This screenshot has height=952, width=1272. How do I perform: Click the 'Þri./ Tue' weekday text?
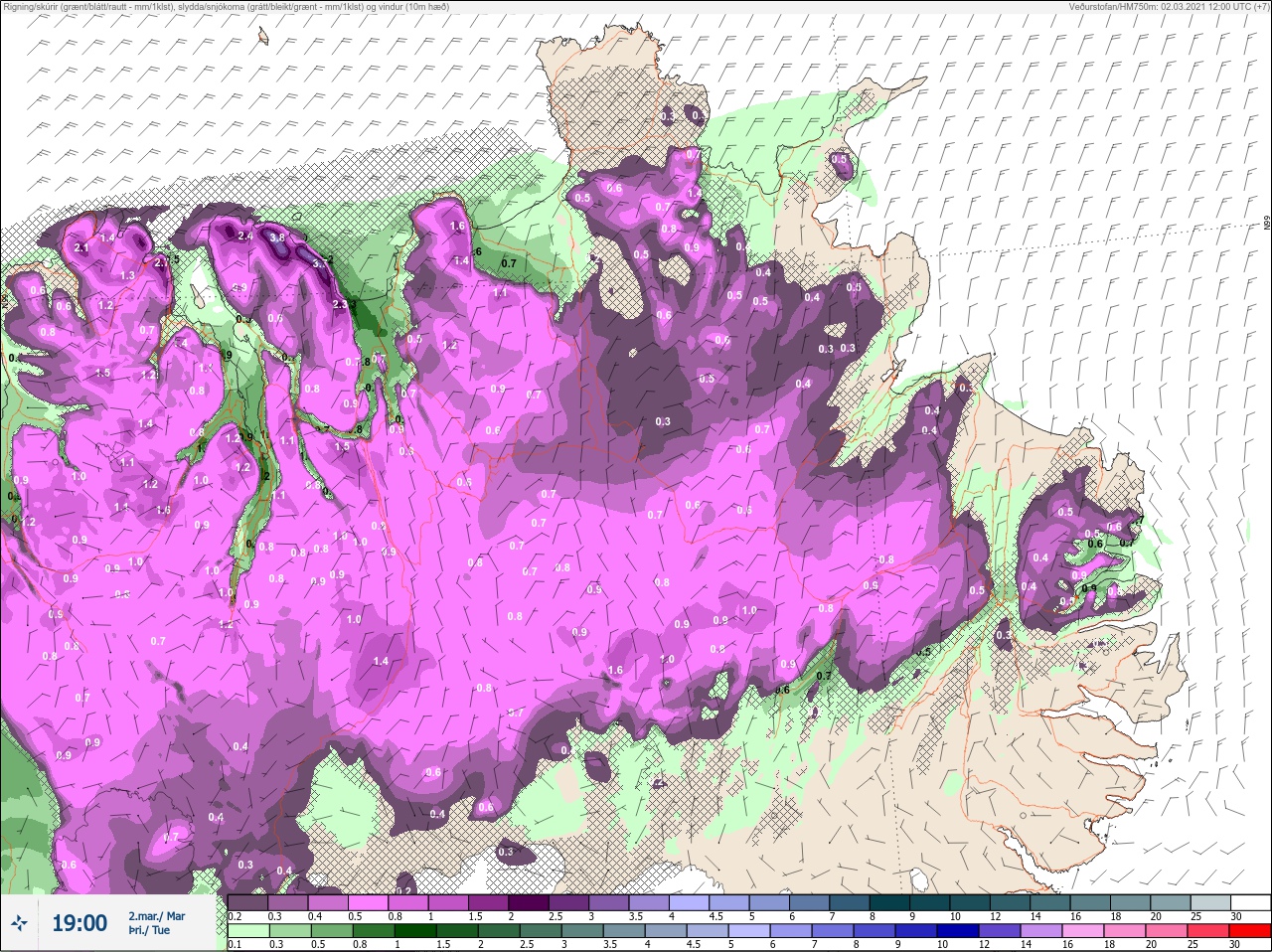pyautogui.click(x=149, y=931)
